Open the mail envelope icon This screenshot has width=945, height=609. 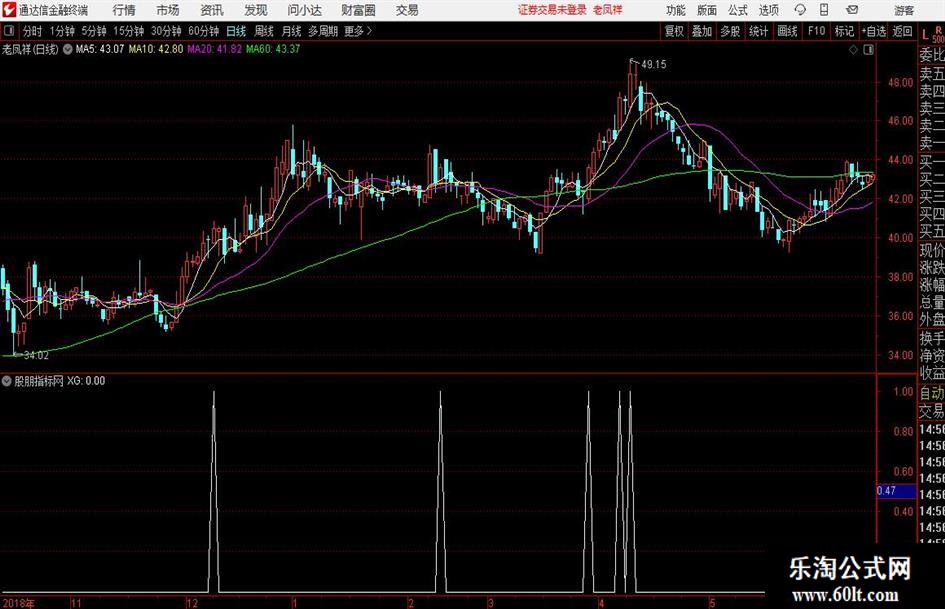pyautogui.click(x=852, y=10)
